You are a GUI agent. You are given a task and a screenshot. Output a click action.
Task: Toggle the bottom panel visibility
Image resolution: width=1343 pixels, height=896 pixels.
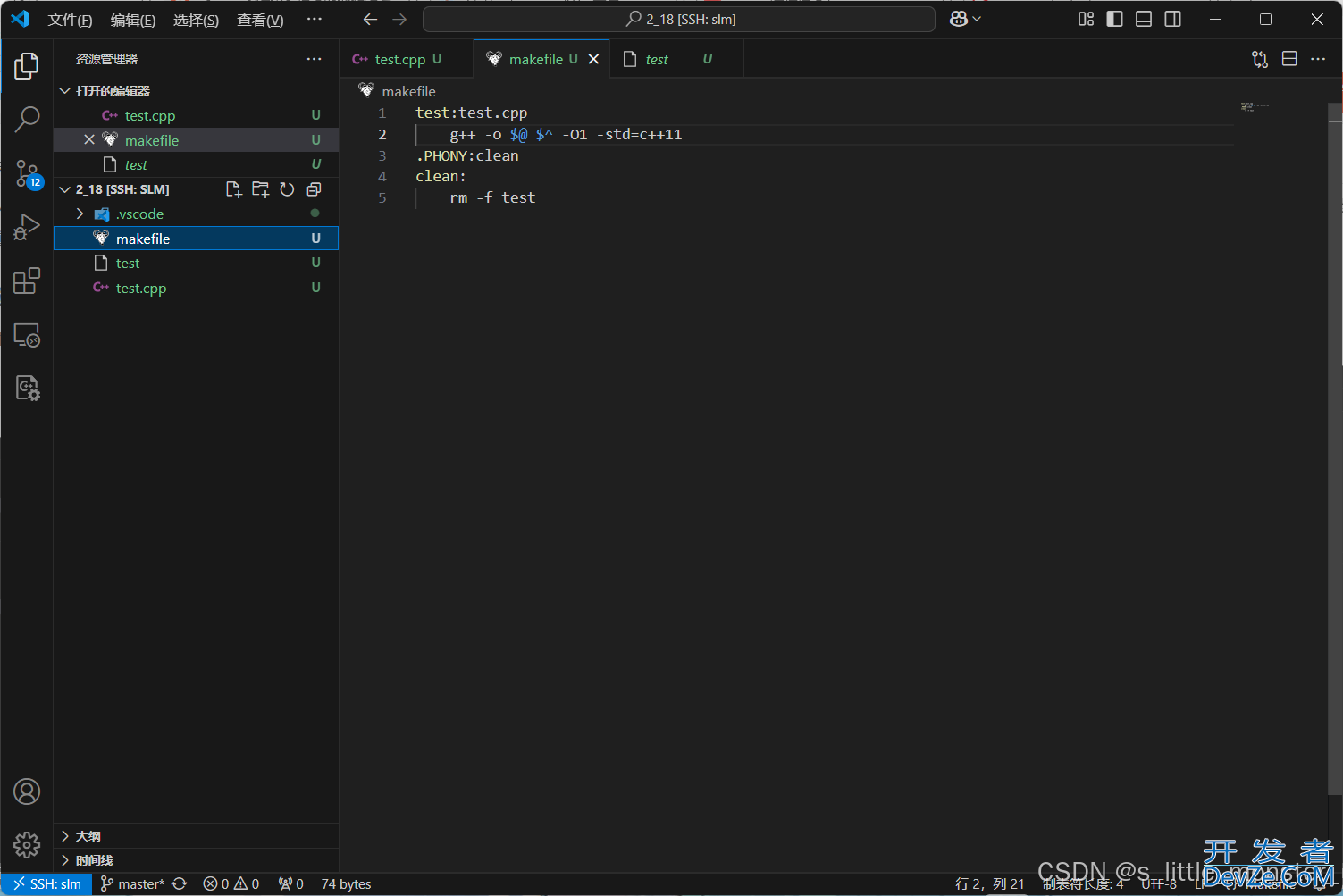coord(1144,19)
